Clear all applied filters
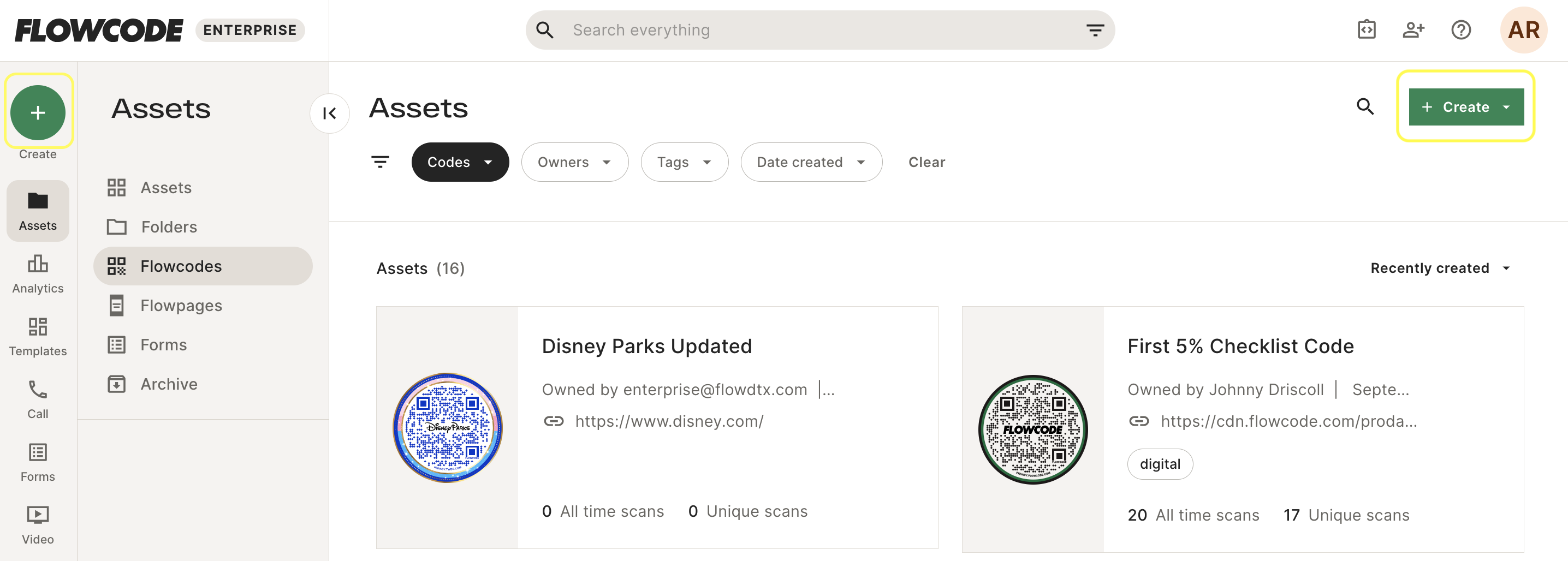Viewport: 1568px width, 561px height. [926, 162]
